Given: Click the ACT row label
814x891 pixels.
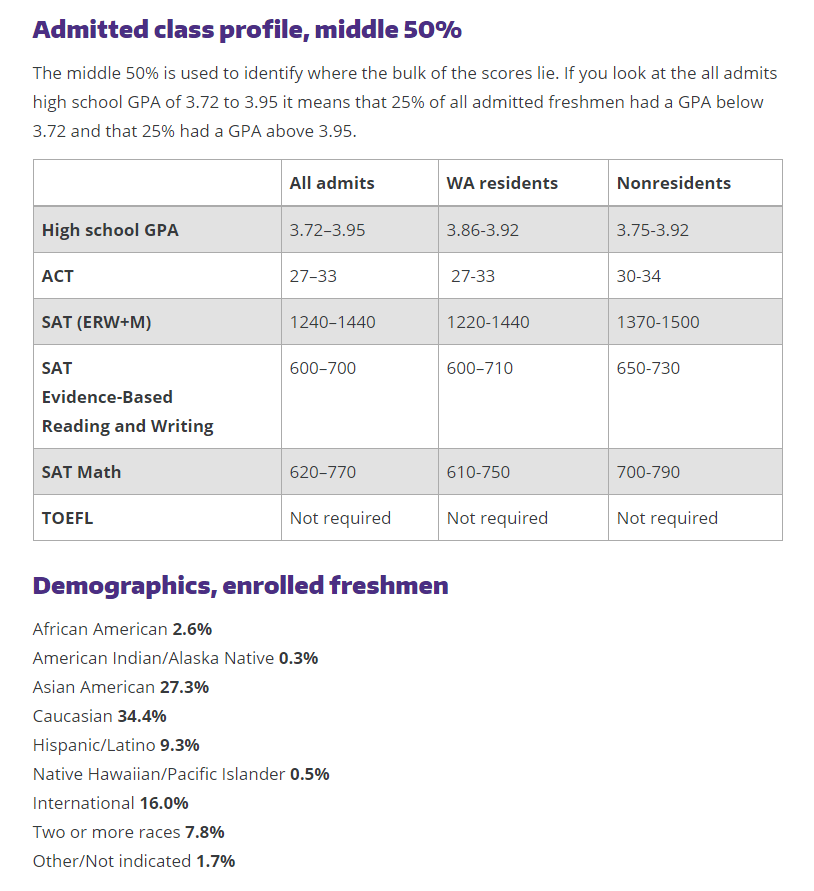Looking at the screenshot, I should pos(57,276).
